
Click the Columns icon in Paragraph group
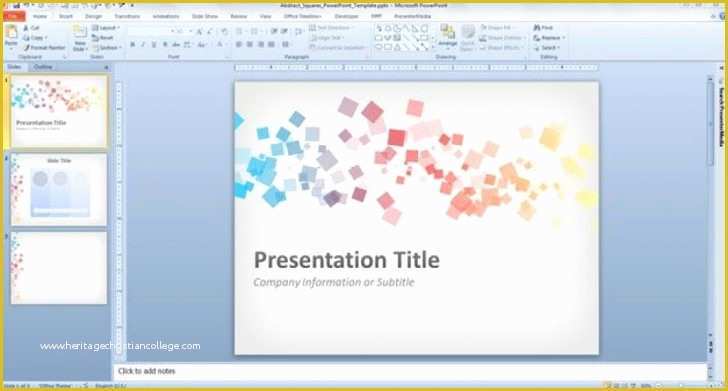tap(286, 45)
